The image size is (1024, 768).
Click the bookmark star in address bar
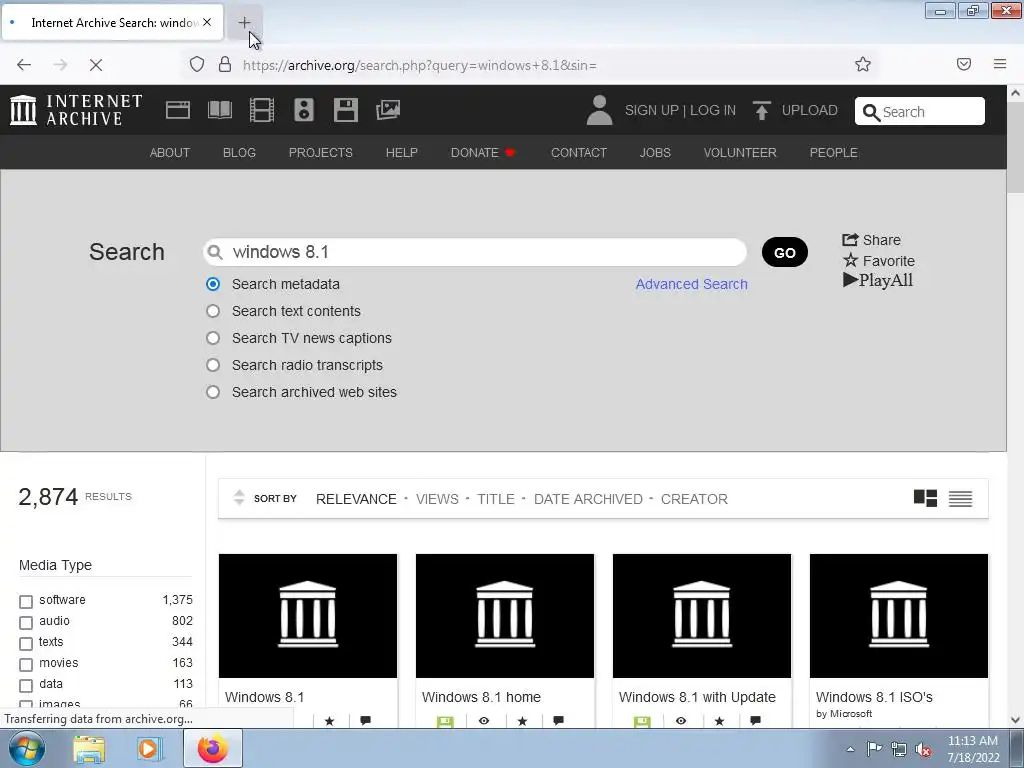pyautogui.click(x=863, y=64)
